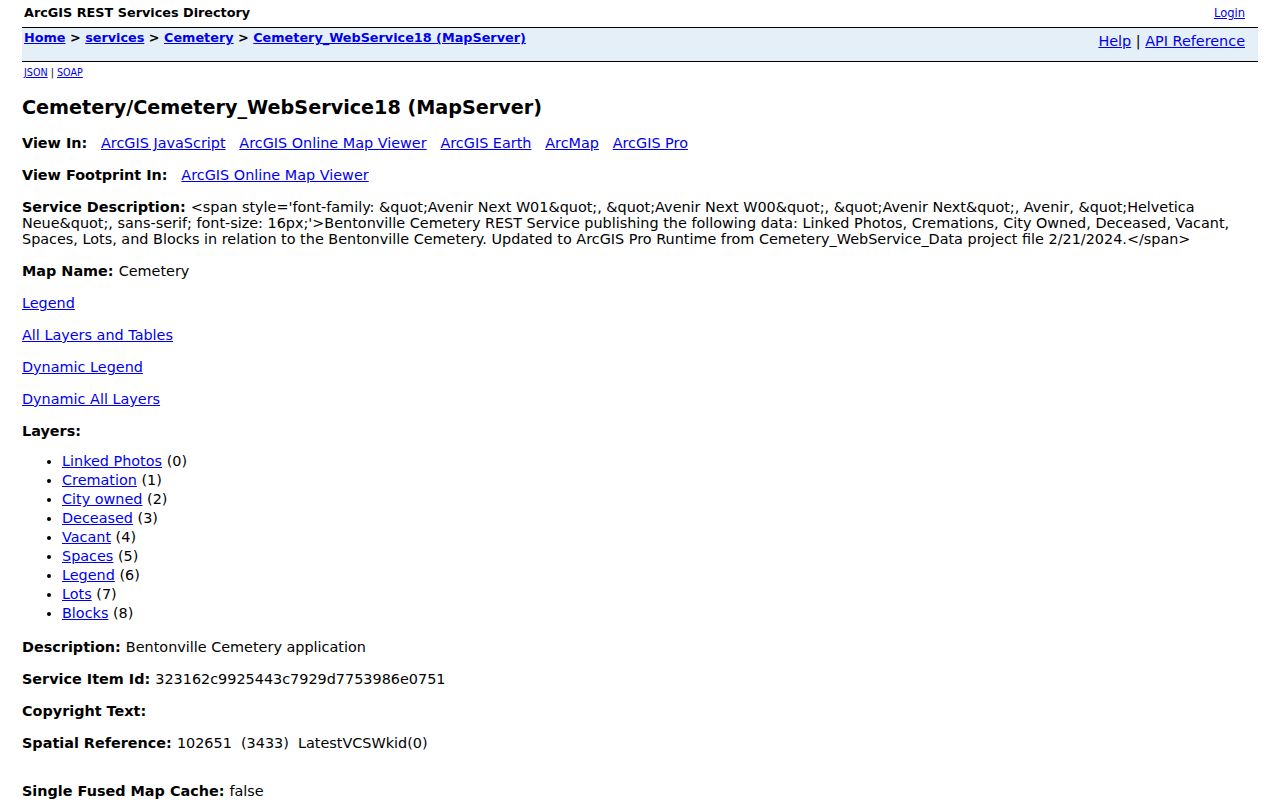Open the services breadcrumb link
Screen dimensions: 1280x800
[x=115, y=38]
